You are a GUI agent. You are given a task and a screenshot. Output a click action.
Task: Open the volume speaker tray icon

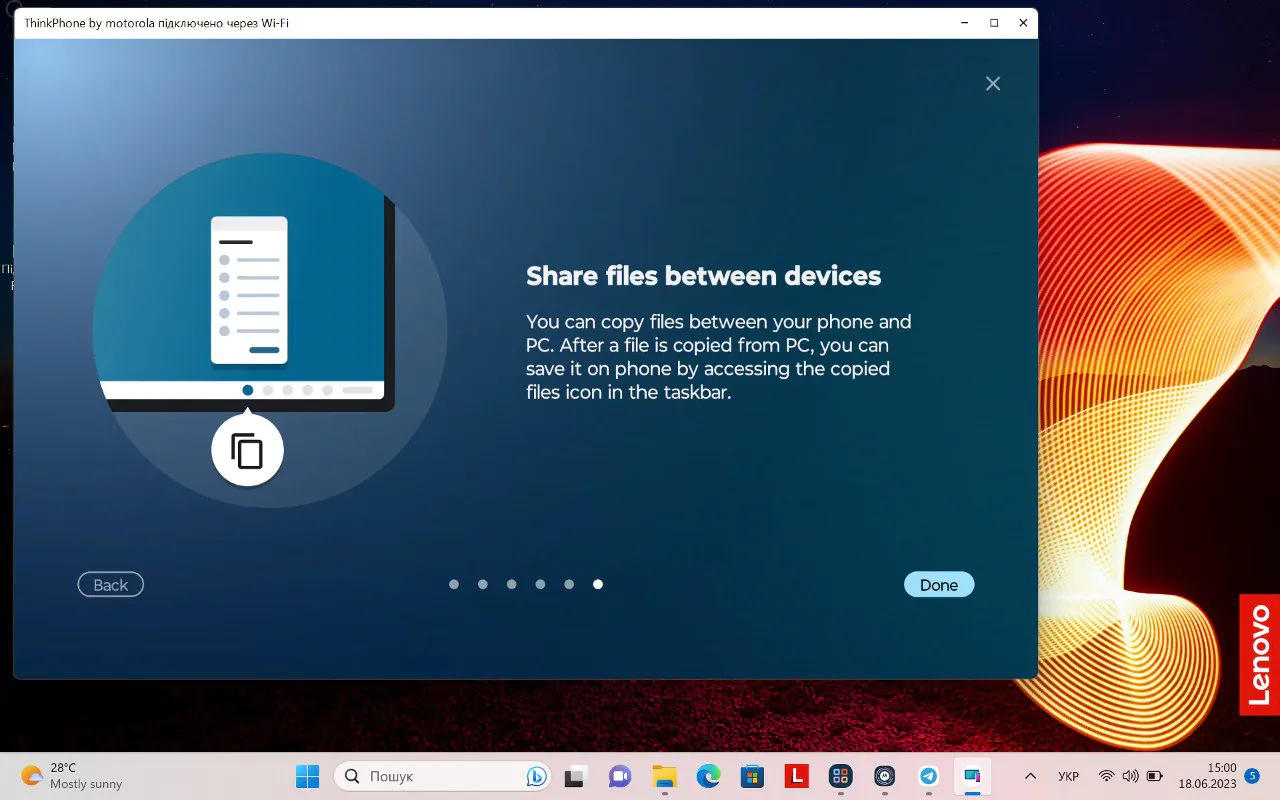pyautogui.click(x=1131, y=776)
